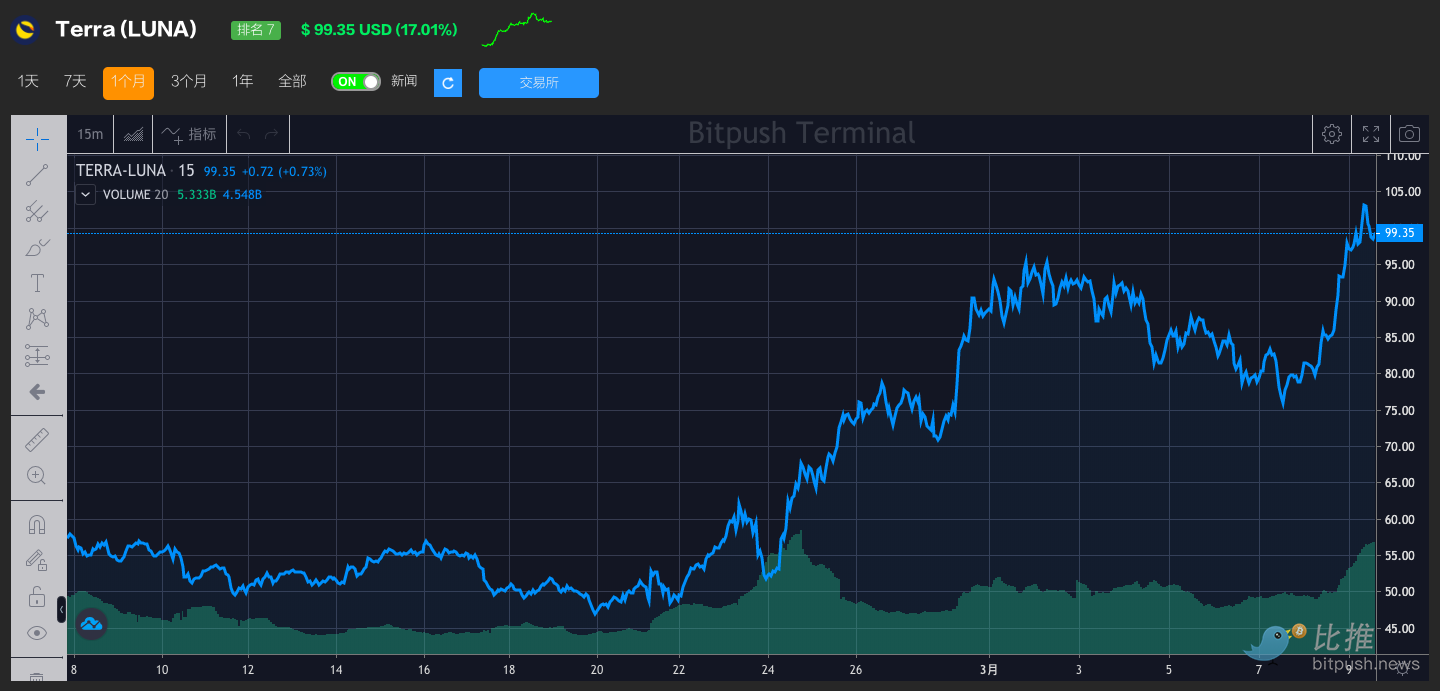Viewport: 1440px width, 691px height.
Task: Open the 指标 indicators menu
Action: pos(189,134)
